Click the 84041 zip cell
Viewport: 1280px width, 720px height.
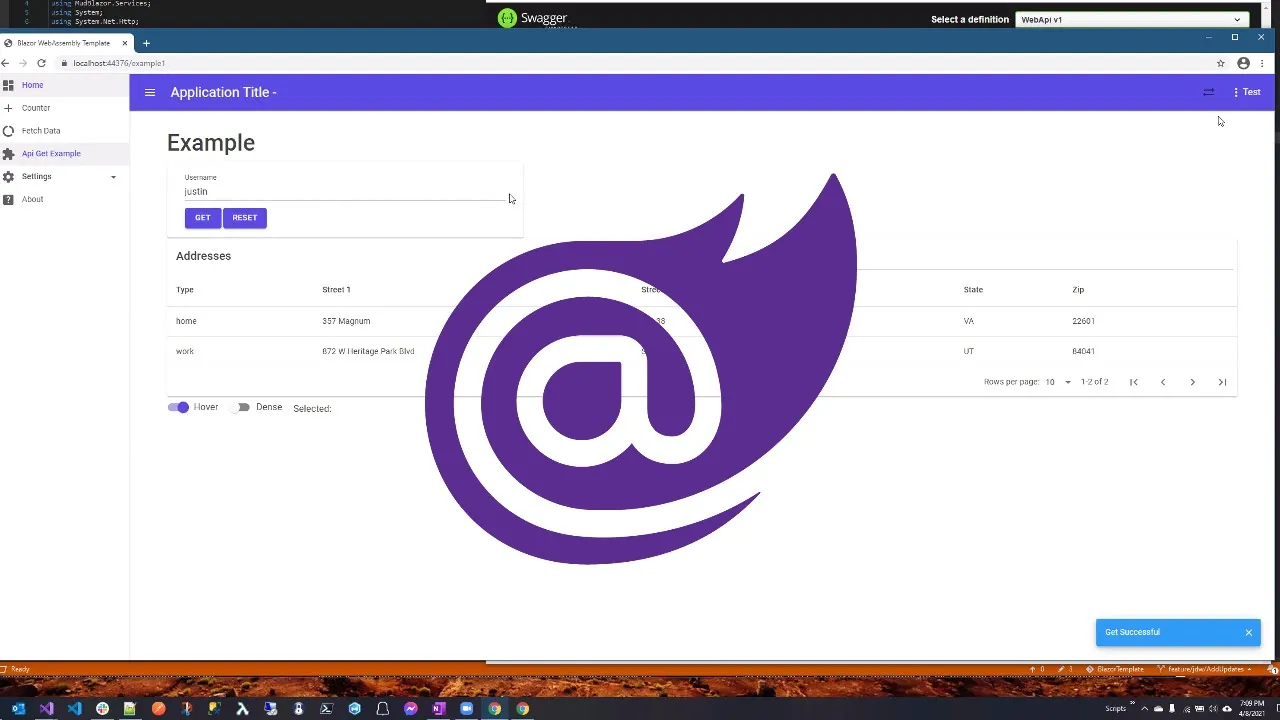point(1083,351)
